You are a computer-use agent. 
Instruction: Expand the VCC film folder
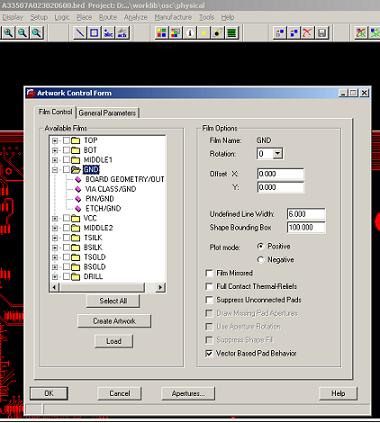[x=55, y=219]
